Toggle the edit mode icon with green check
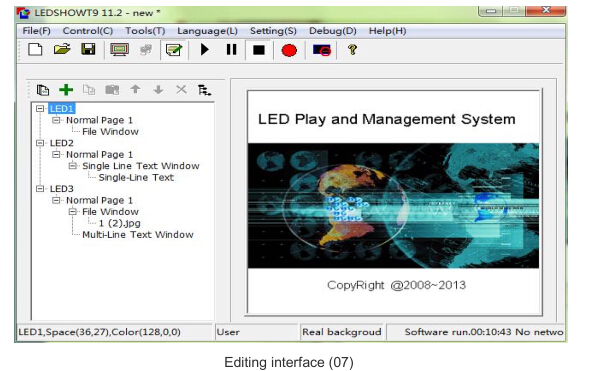Image resolution: width=589 pixels, height=371 pixels. pyautogui.click(x=174, y=50)
